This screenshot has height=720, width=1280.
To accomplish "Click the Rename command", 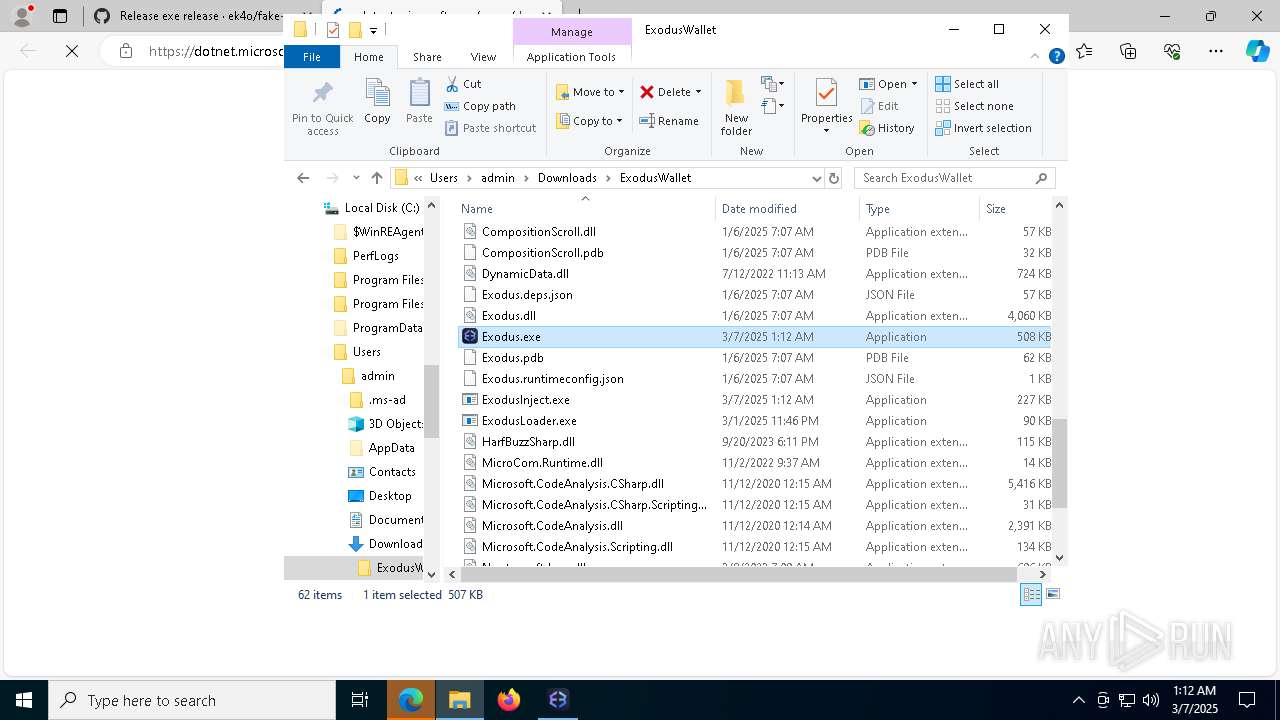I will (x=669, y=121).
